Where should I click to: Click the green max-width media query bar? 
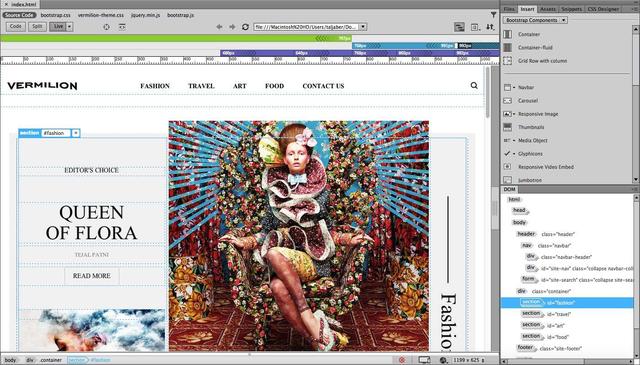[176, 38]
